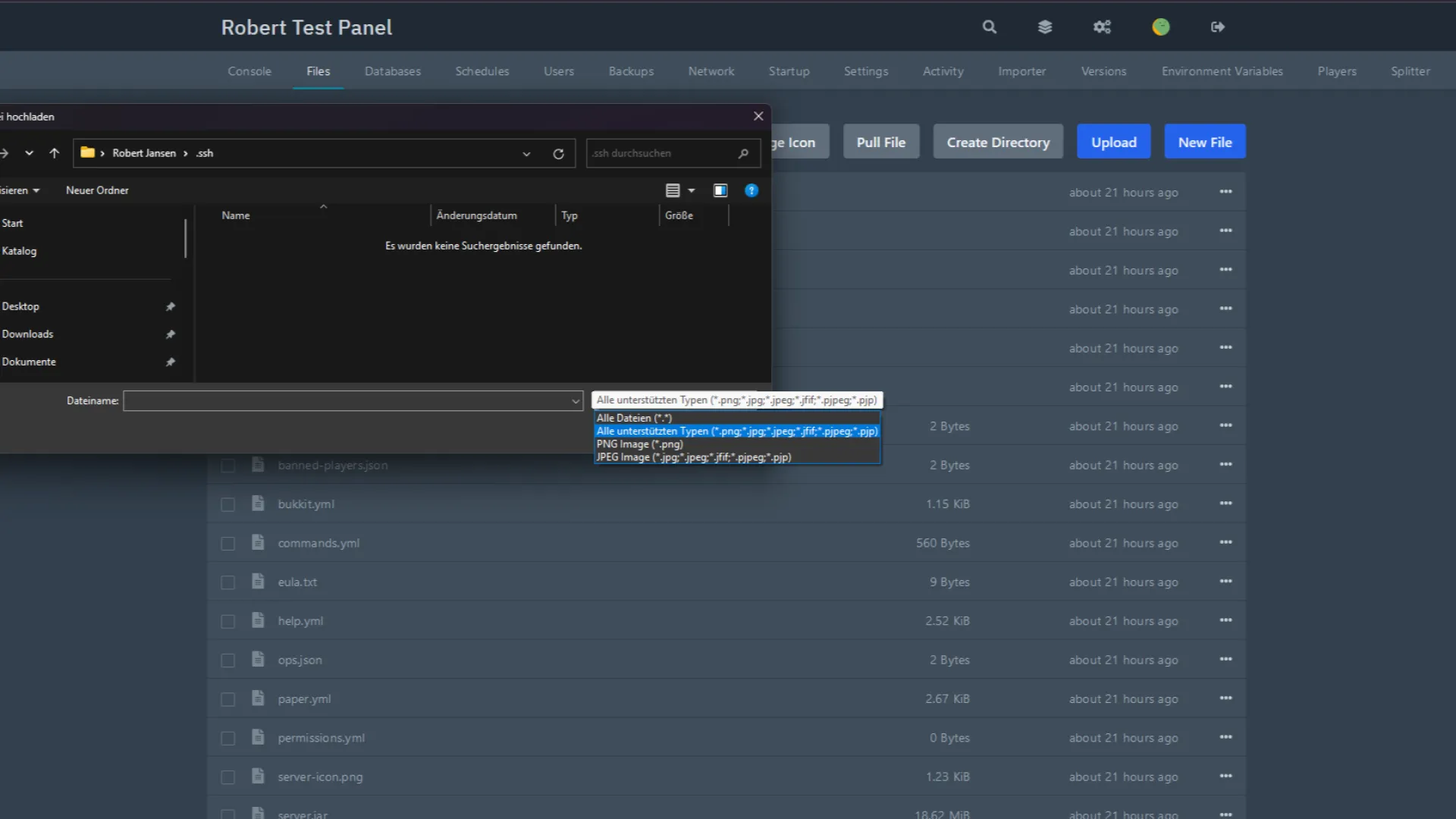Open the Backups tab
Viewport: 1456px width, 819px height.
[x=630, y=71]
